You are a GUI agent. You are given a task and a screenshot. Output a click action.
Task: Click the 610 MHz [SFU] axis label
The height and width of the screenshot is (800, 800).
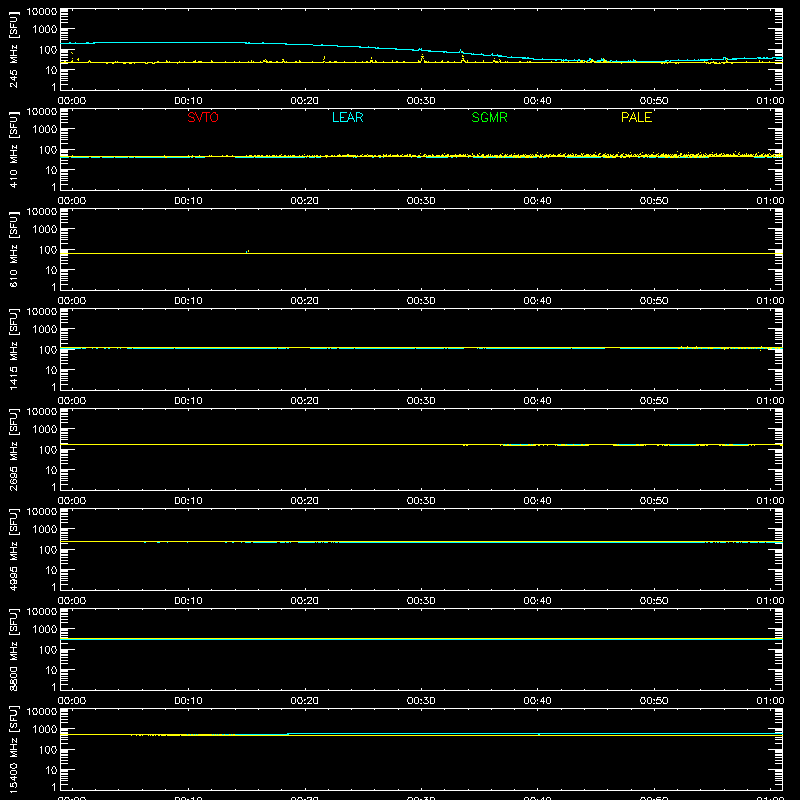pos(13,249)
